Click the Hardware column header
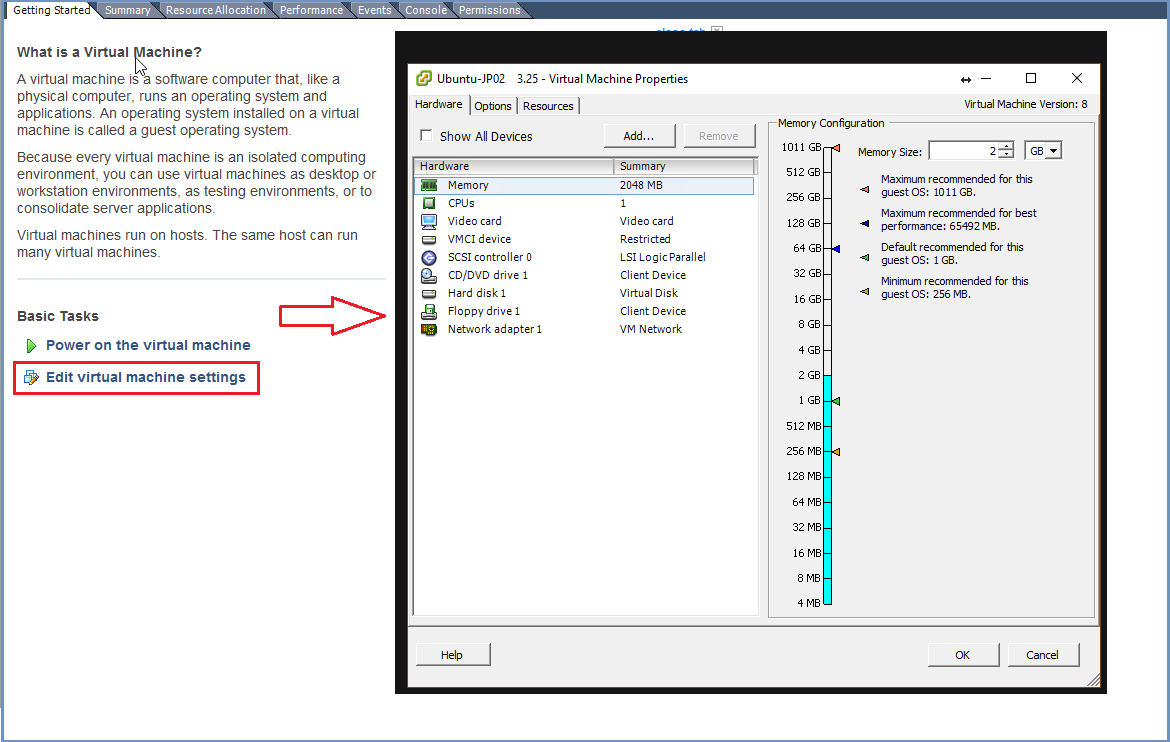This screenshot has width=1170, height=742. [x=513, y=166]
